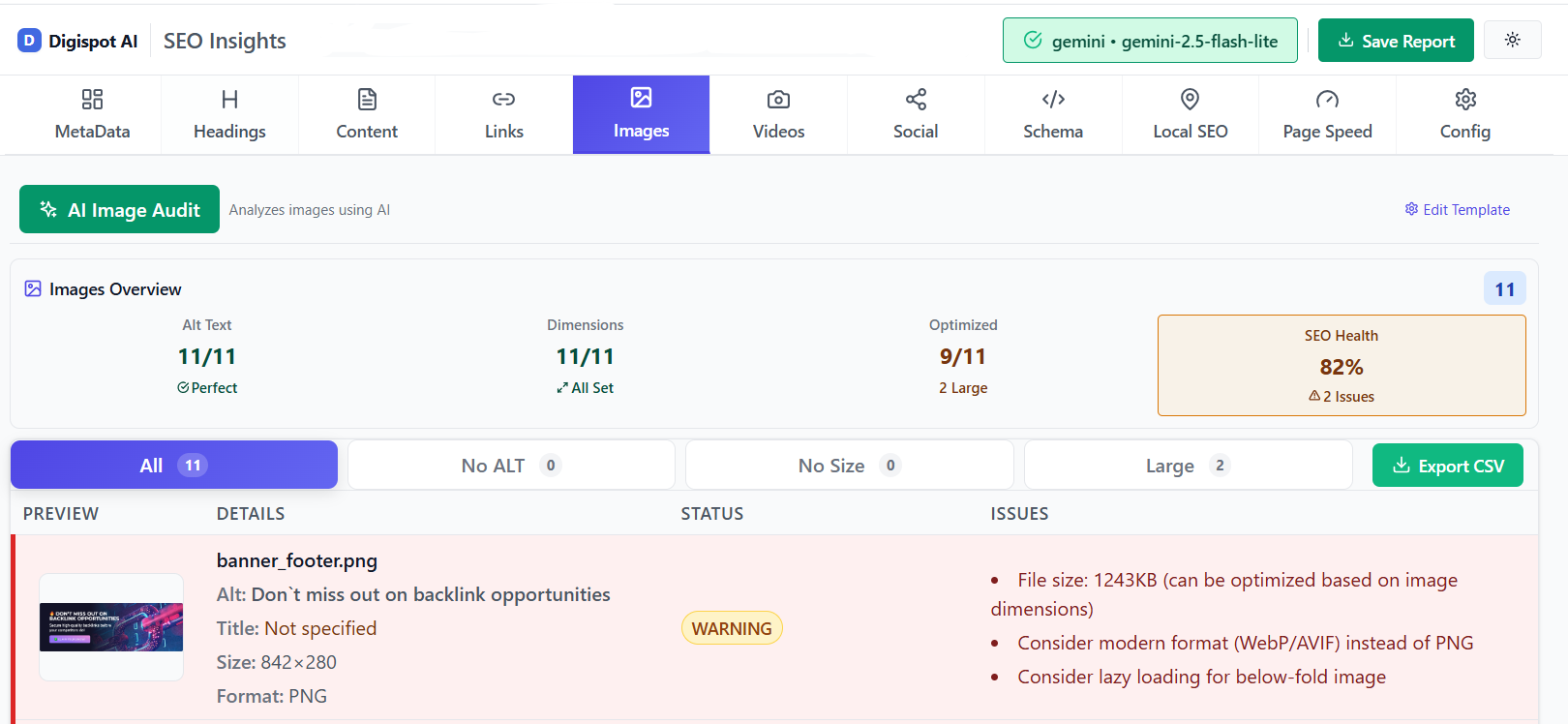This screenshot has height=724, width=1568.
Task: Start the AI Image Audit
Action: 119,209
